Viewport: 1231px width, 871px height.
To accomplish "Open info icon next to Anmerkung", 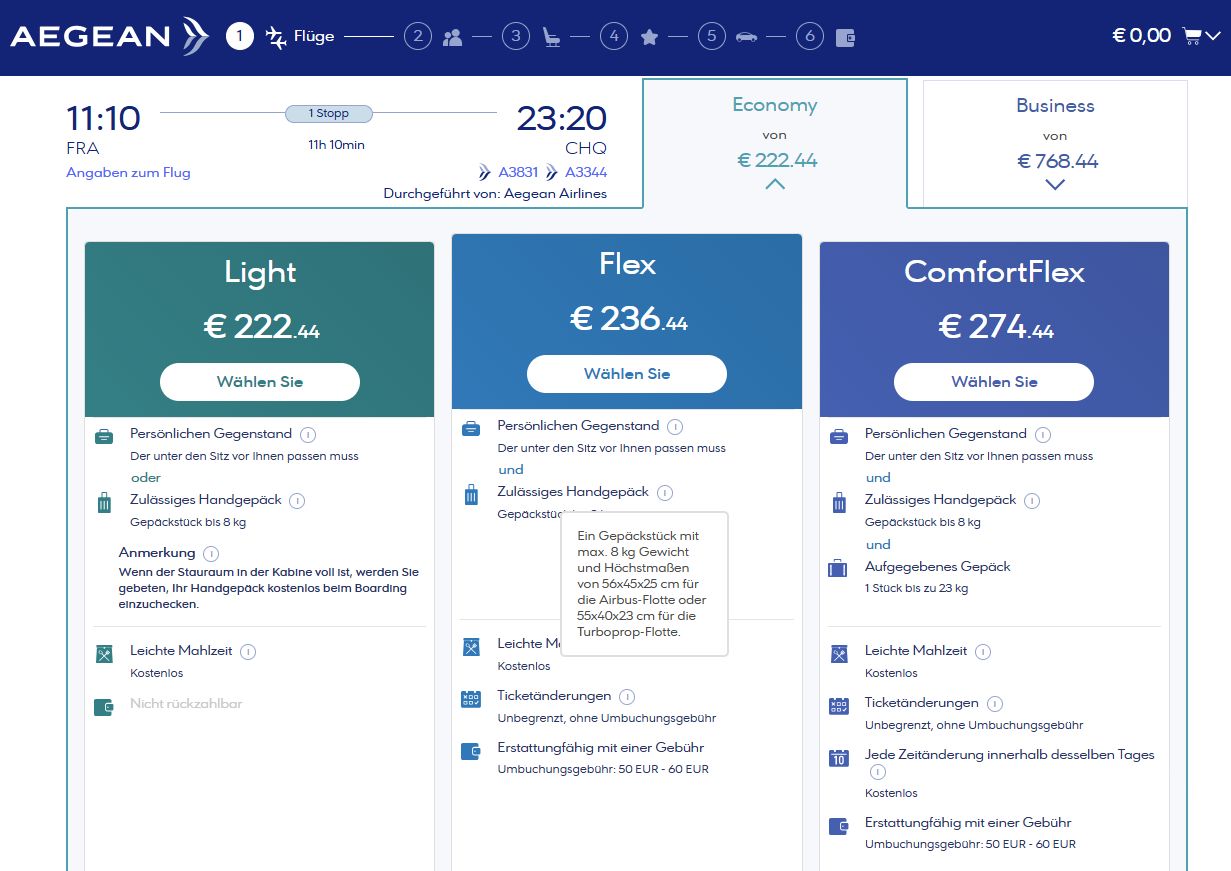I will (210, 553).
